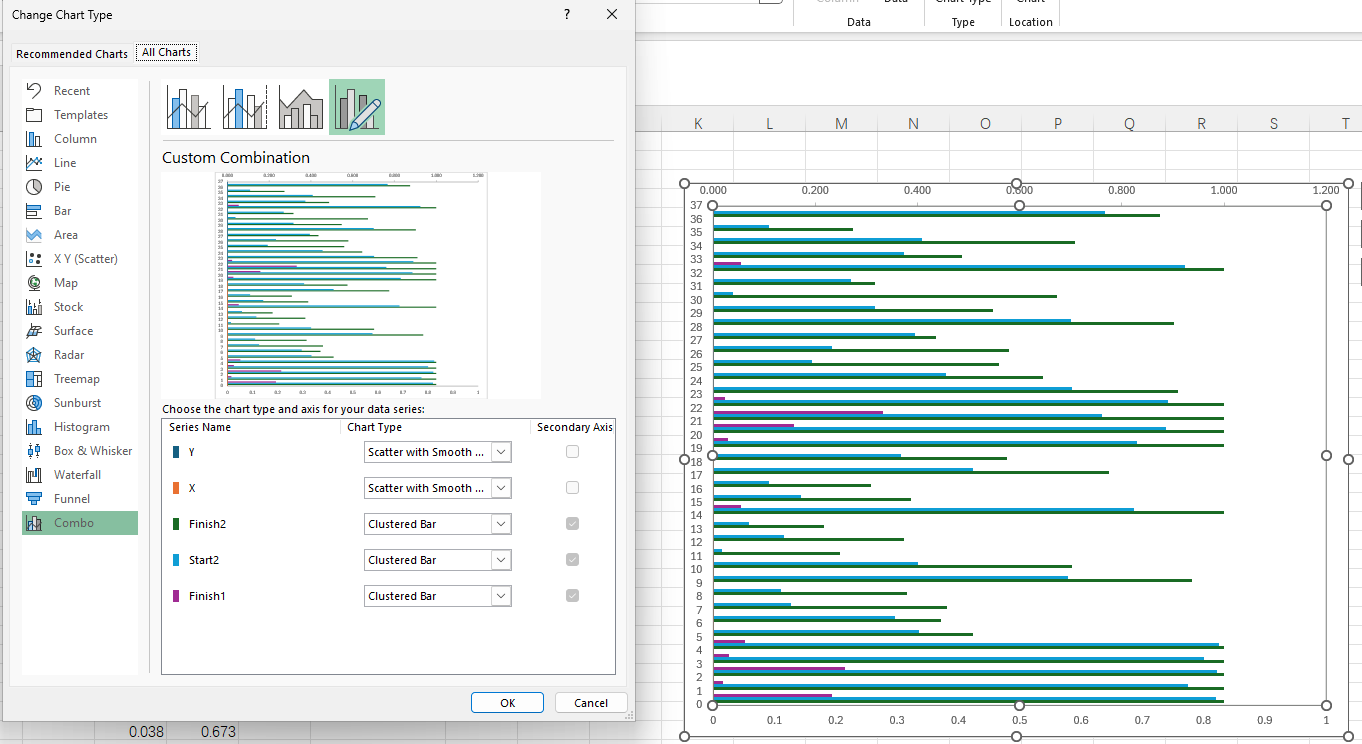
Task: Select X Y (Scatter) chart category
Action: 80,259
